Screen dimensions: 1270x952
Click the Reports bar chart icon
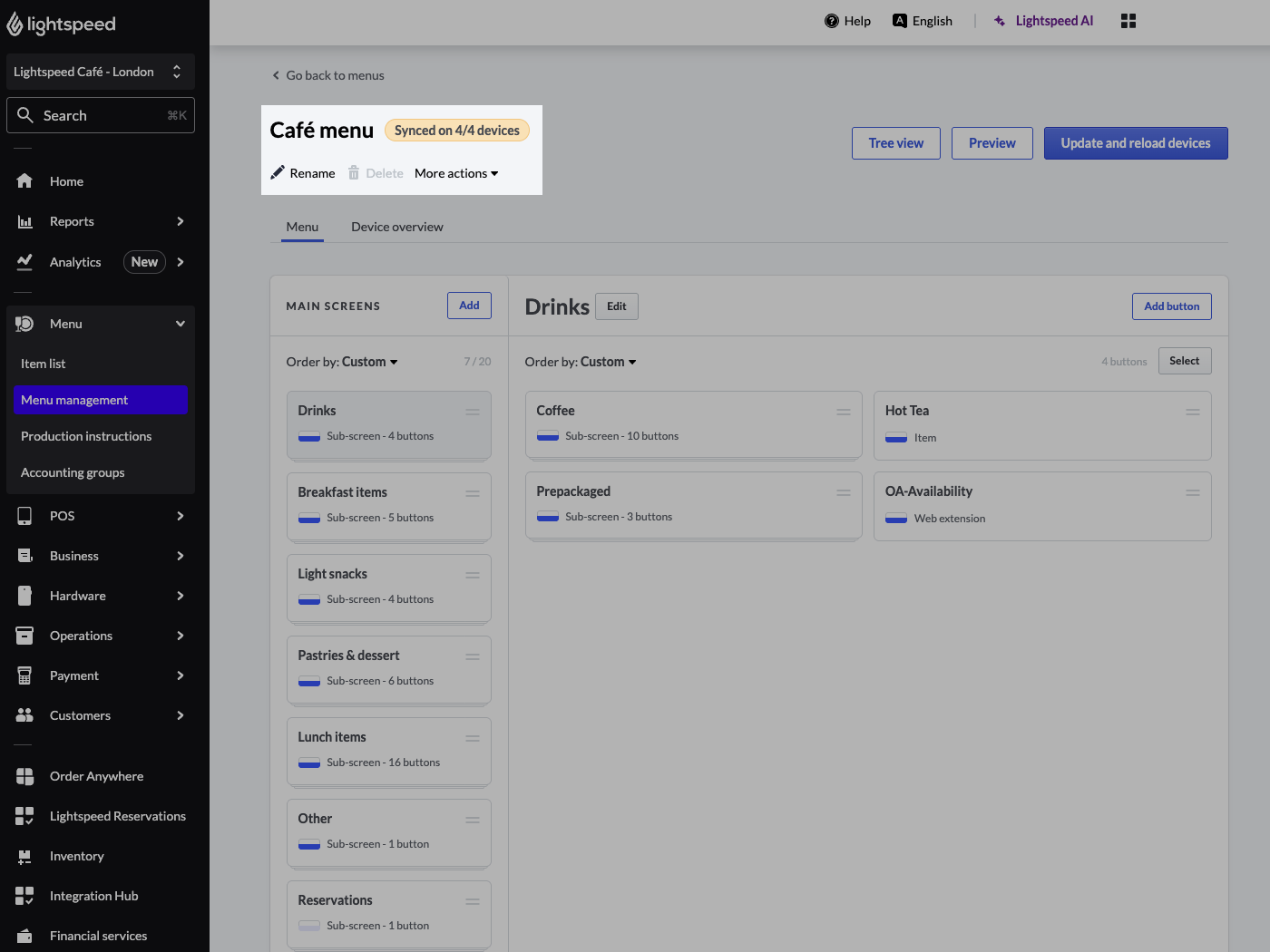[24, 221]
